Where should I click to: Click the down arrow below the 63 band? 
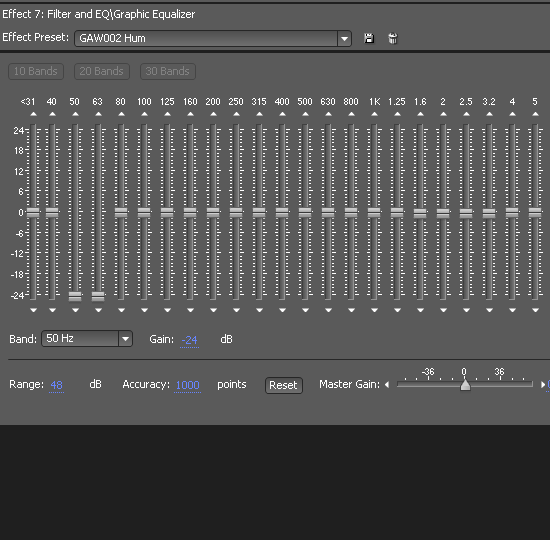pyautogui.click(x=98, y=310)
